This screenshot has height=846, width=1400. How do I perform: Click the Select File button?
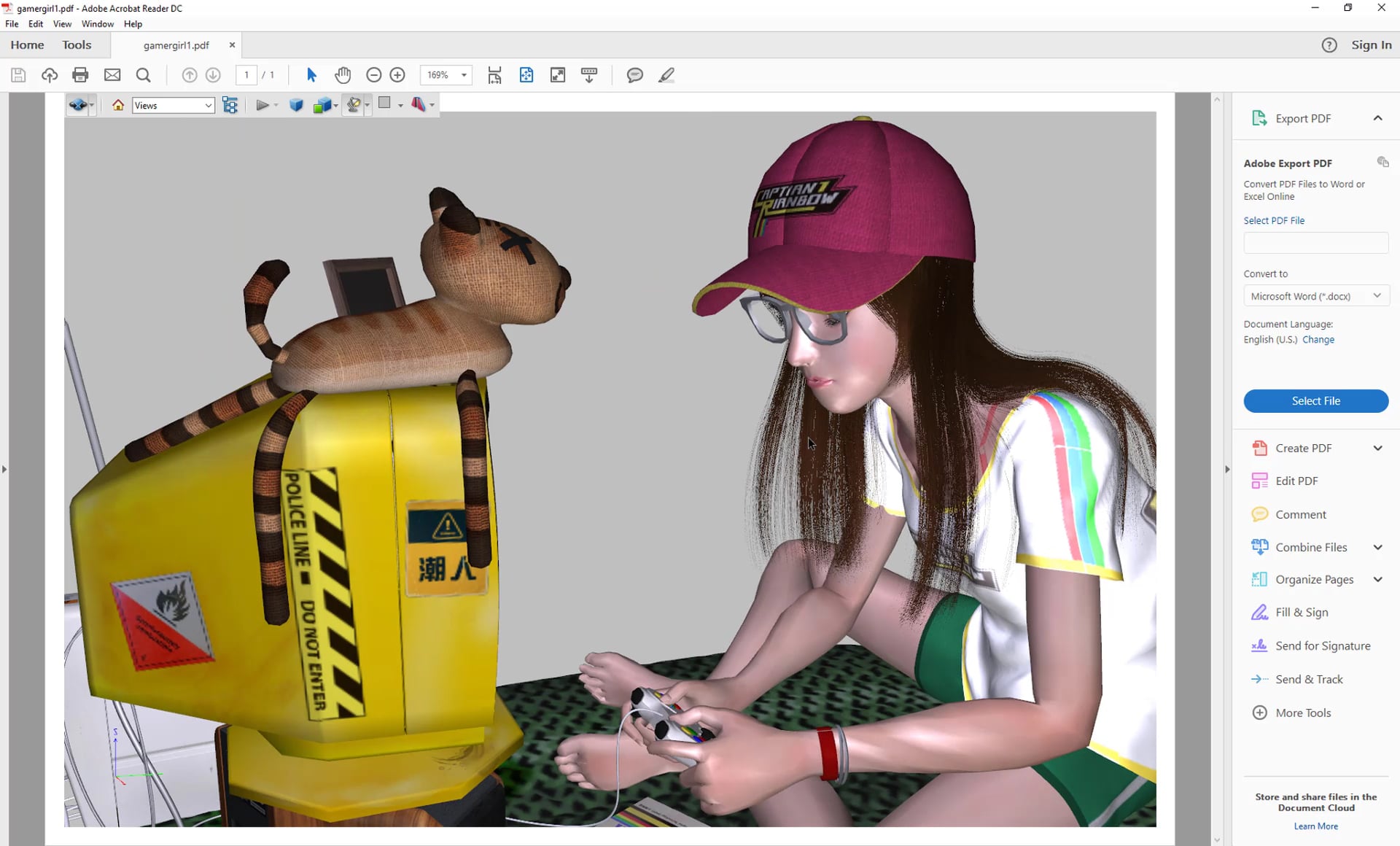click(x=1315, y=400)
